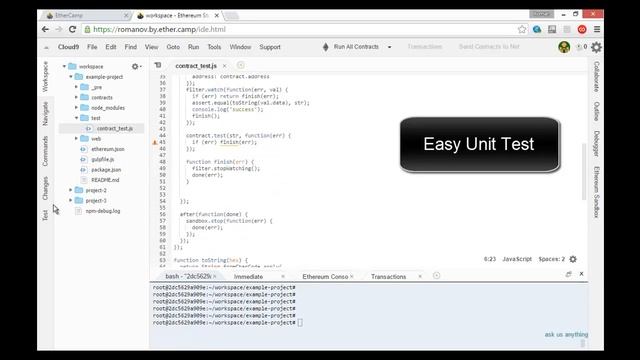Open the Run All Contracts dropdown arrow
Viewport: 640px width, 360px height.
tap(389, 47)
